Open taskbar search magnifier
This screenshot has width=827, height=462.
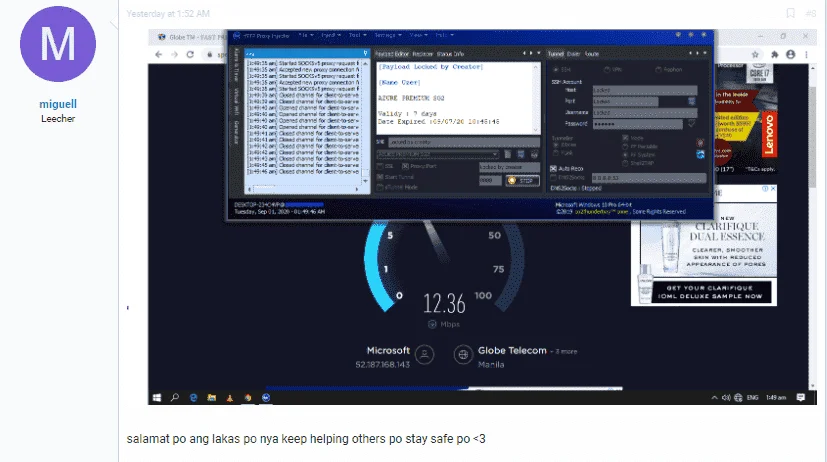tap(175, 398)
